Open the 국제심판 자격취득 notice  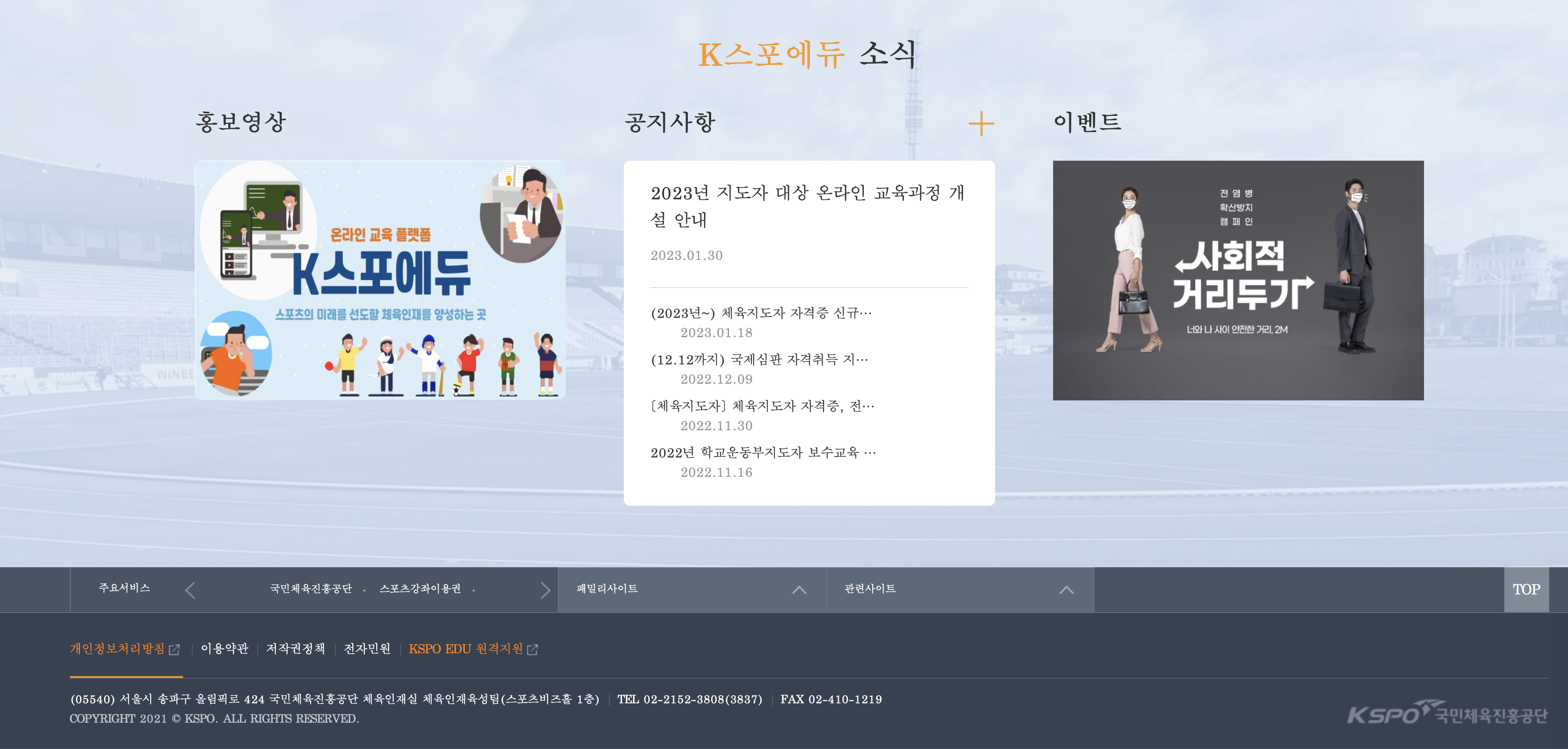(759, 360)
